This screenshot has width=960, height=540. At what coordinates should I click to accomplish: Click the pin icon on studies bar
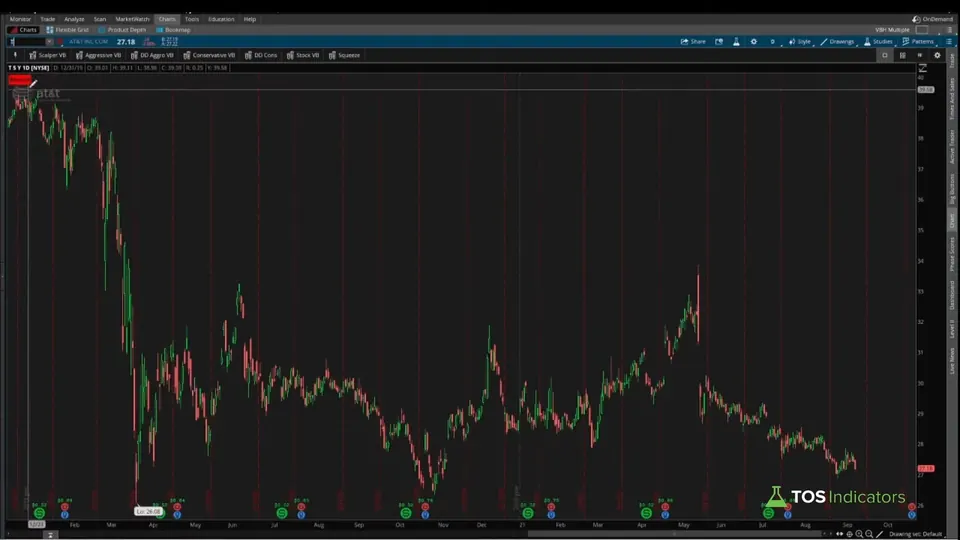(15, 55)
